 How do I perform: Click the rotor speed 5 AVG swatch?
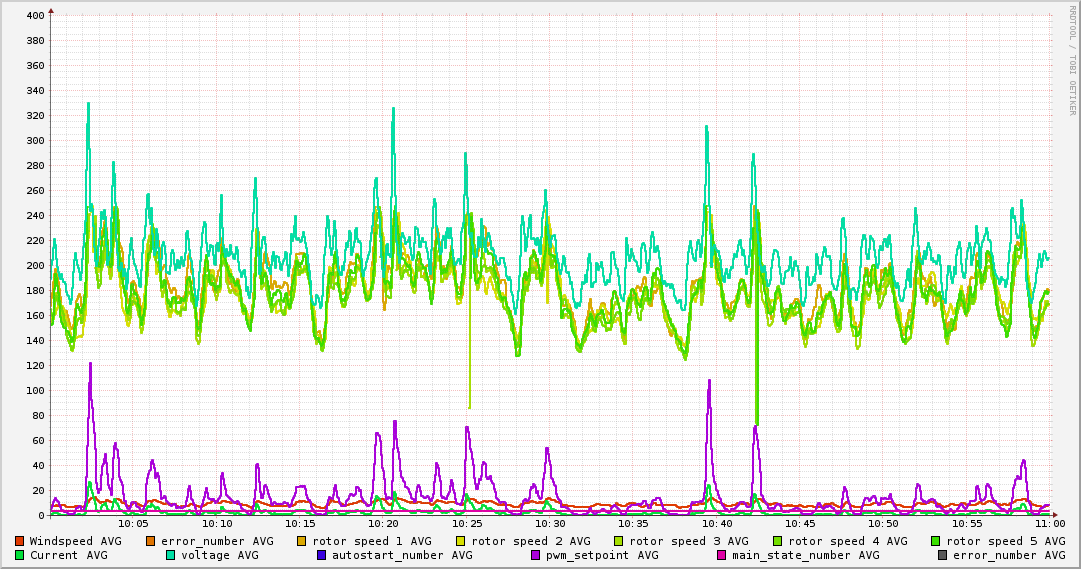pyautogui.click(x=936, y=541)
